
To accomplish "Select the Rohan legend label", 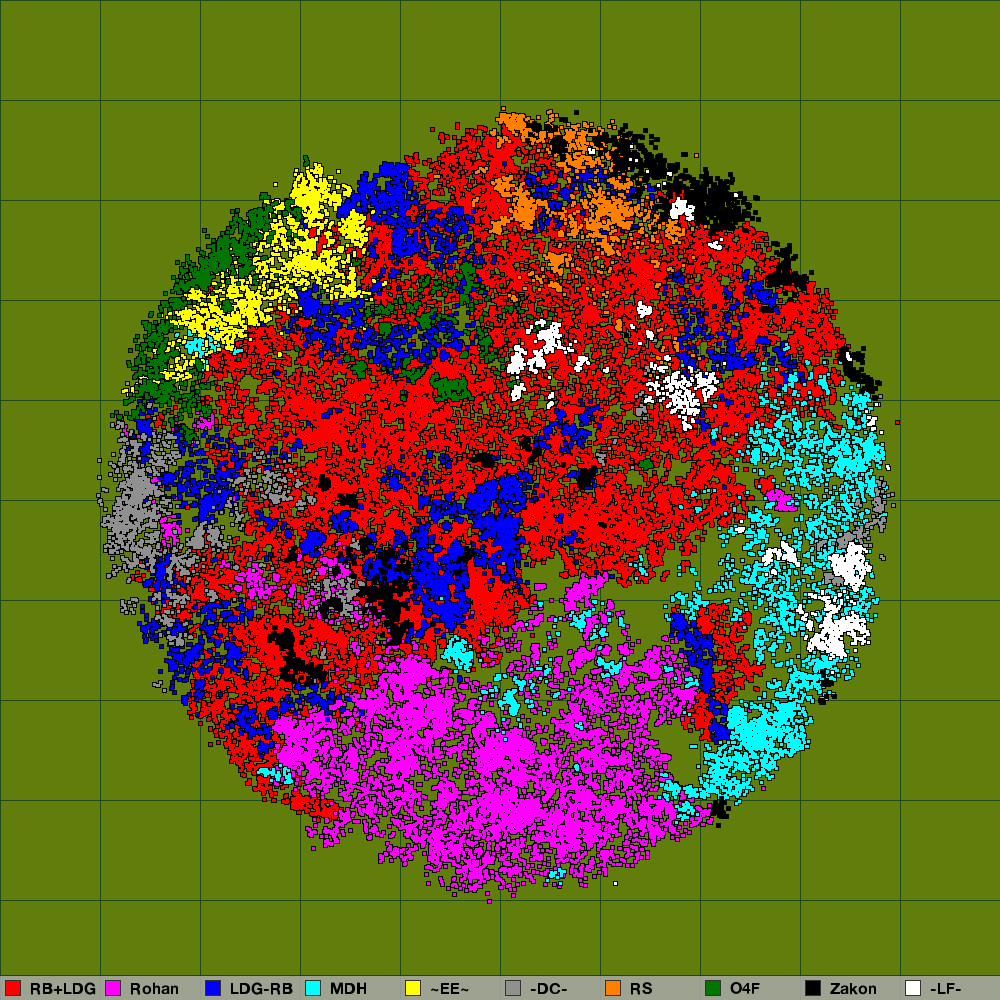I will (154, 989).
